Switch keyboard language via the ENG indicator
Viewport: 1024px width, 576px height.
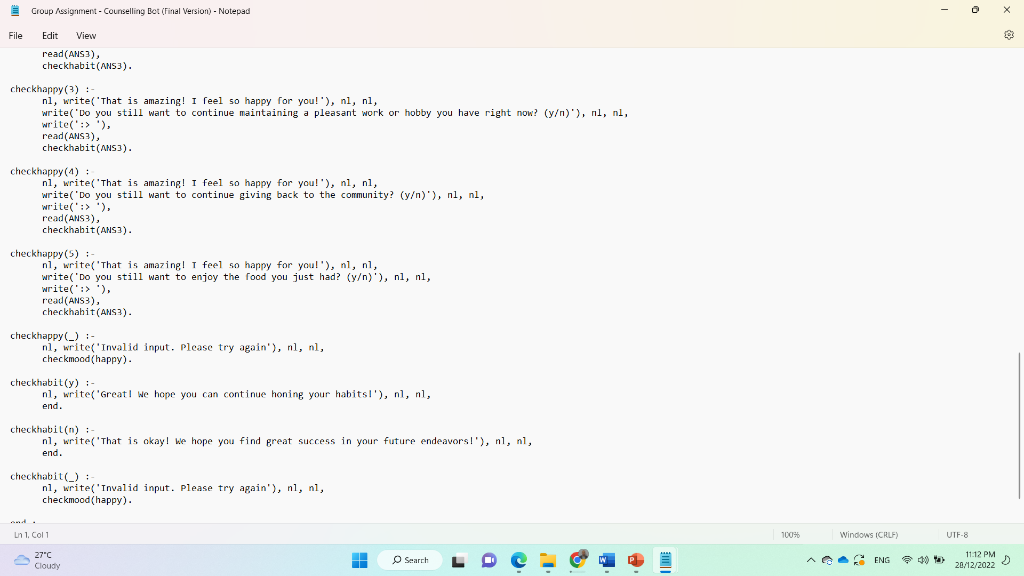(x=882, y=561)
